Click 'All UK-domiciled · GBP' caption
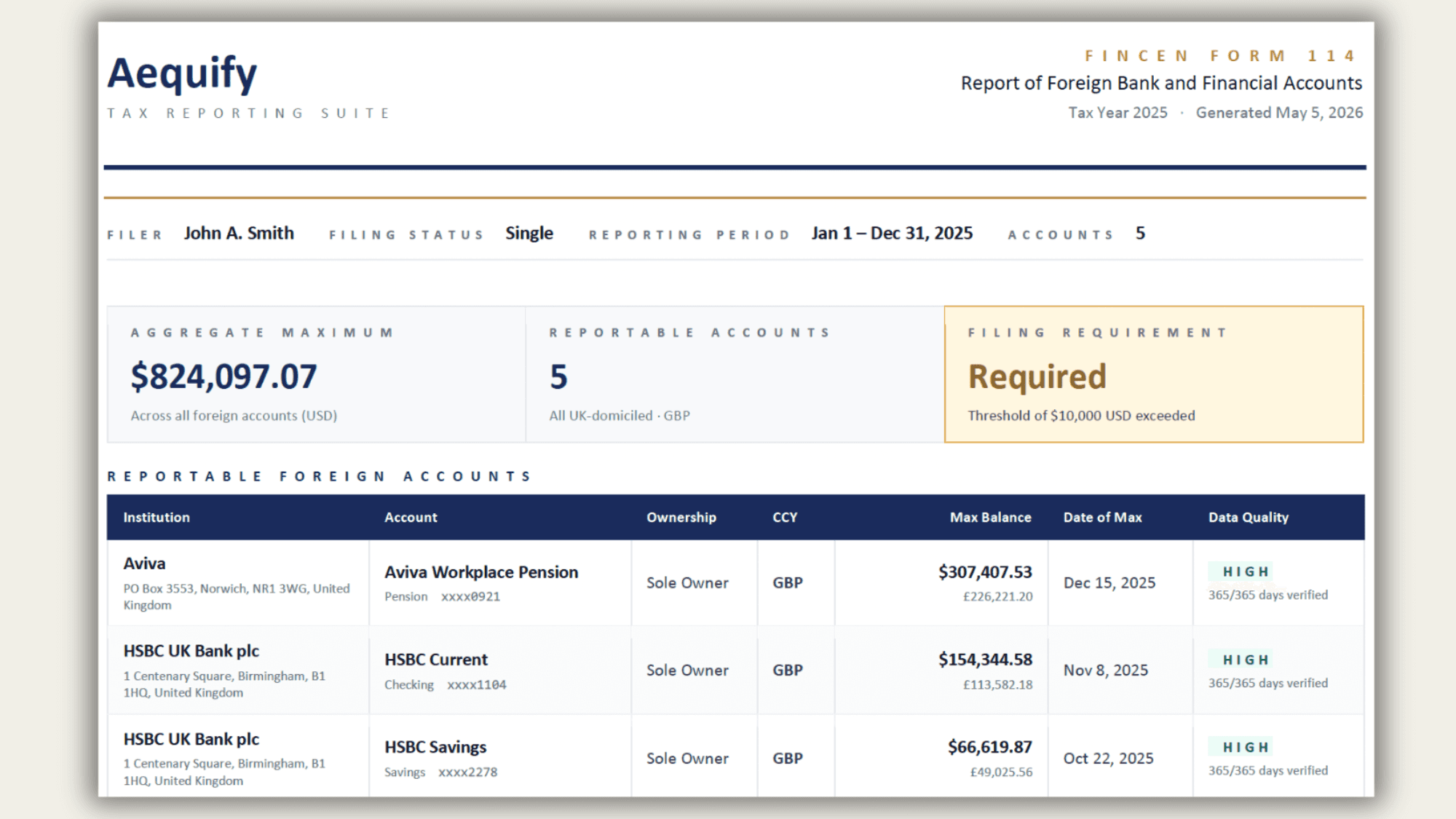The image size is (1456, 819). (620, 416)
